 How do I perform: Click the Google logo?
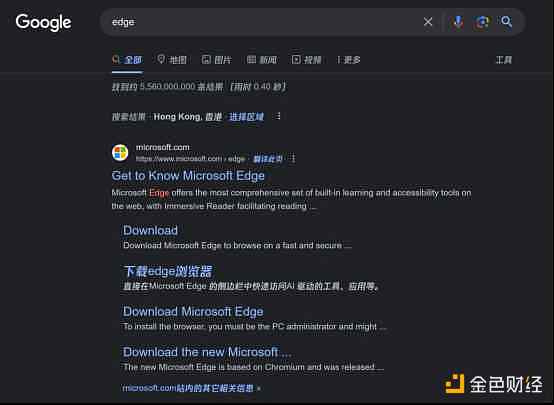43,23
